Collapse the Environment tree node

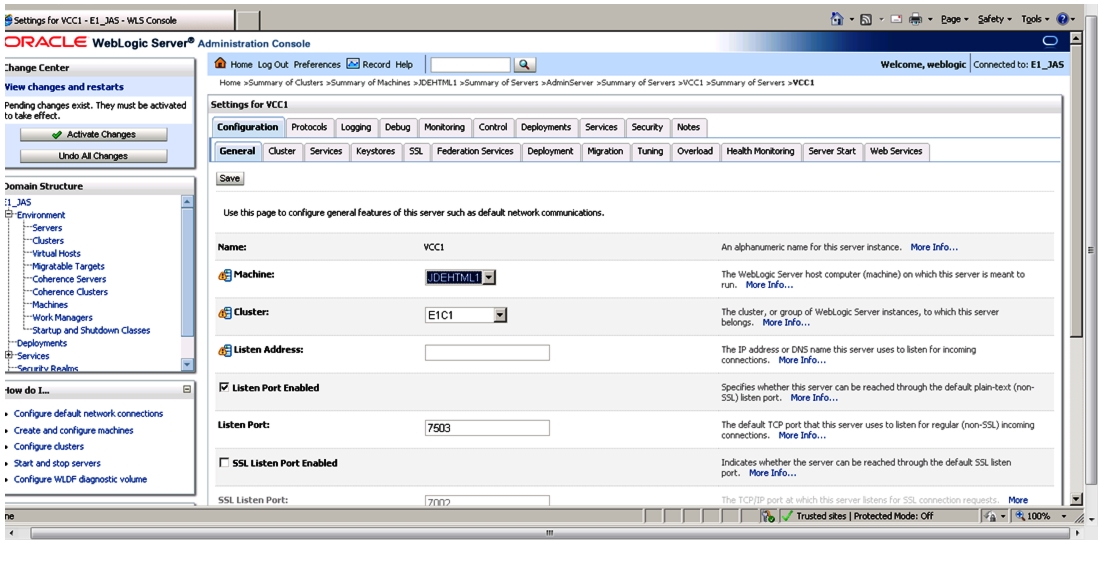(9, 214)
